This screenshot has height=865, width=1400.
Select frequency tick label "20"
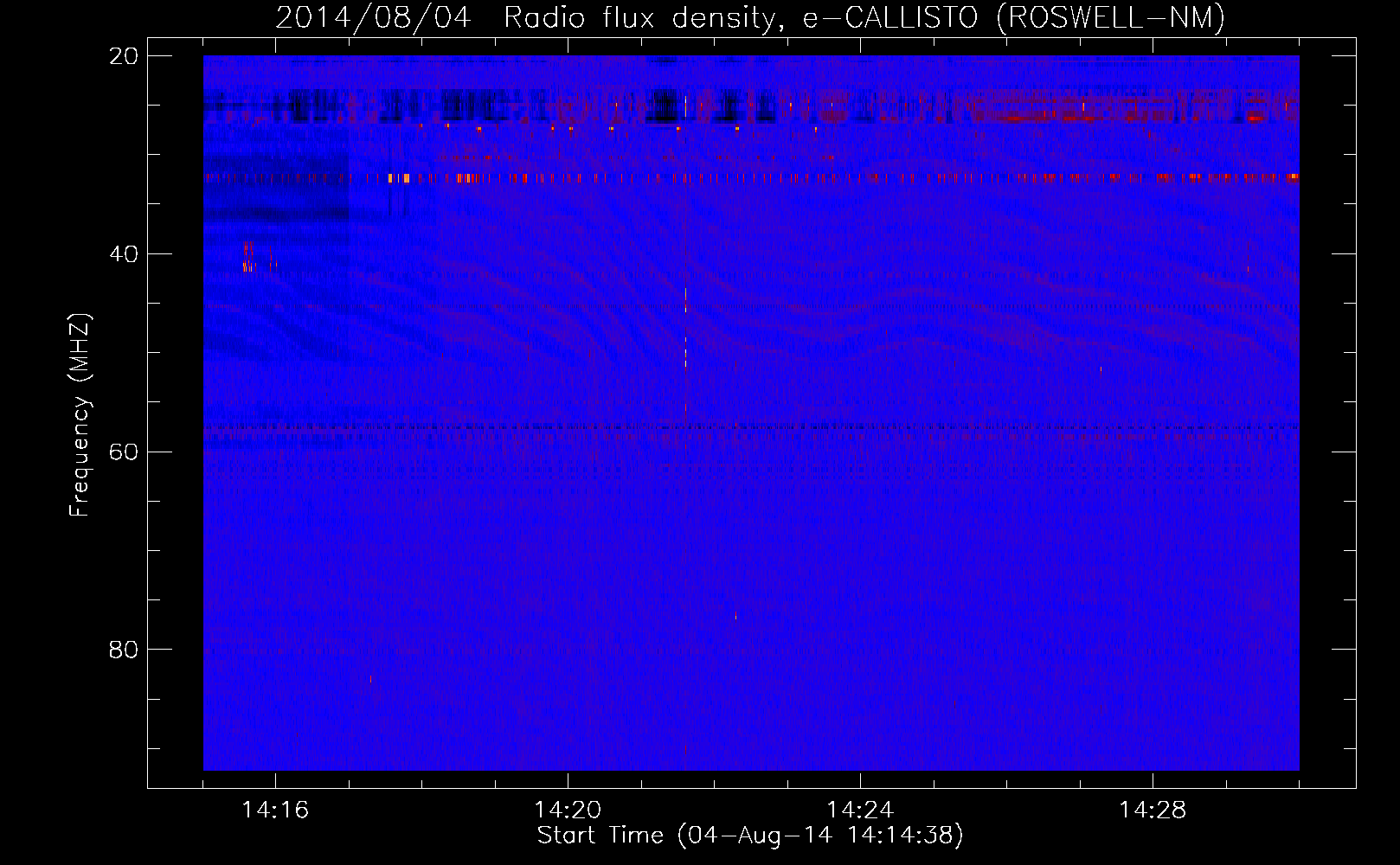click(x=124, y=56)
